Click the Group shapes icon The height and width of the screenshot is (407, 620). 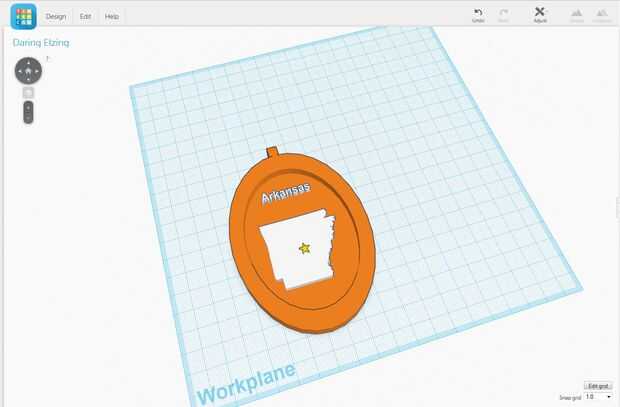577,16
